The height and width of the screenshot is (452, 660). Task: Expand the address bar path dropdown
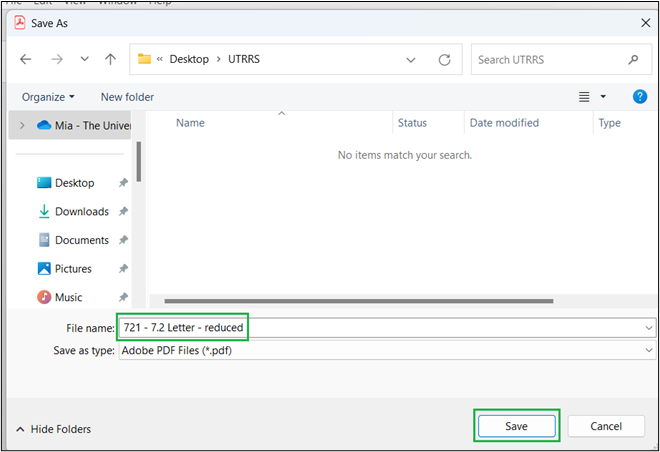(x=411, y=60)
